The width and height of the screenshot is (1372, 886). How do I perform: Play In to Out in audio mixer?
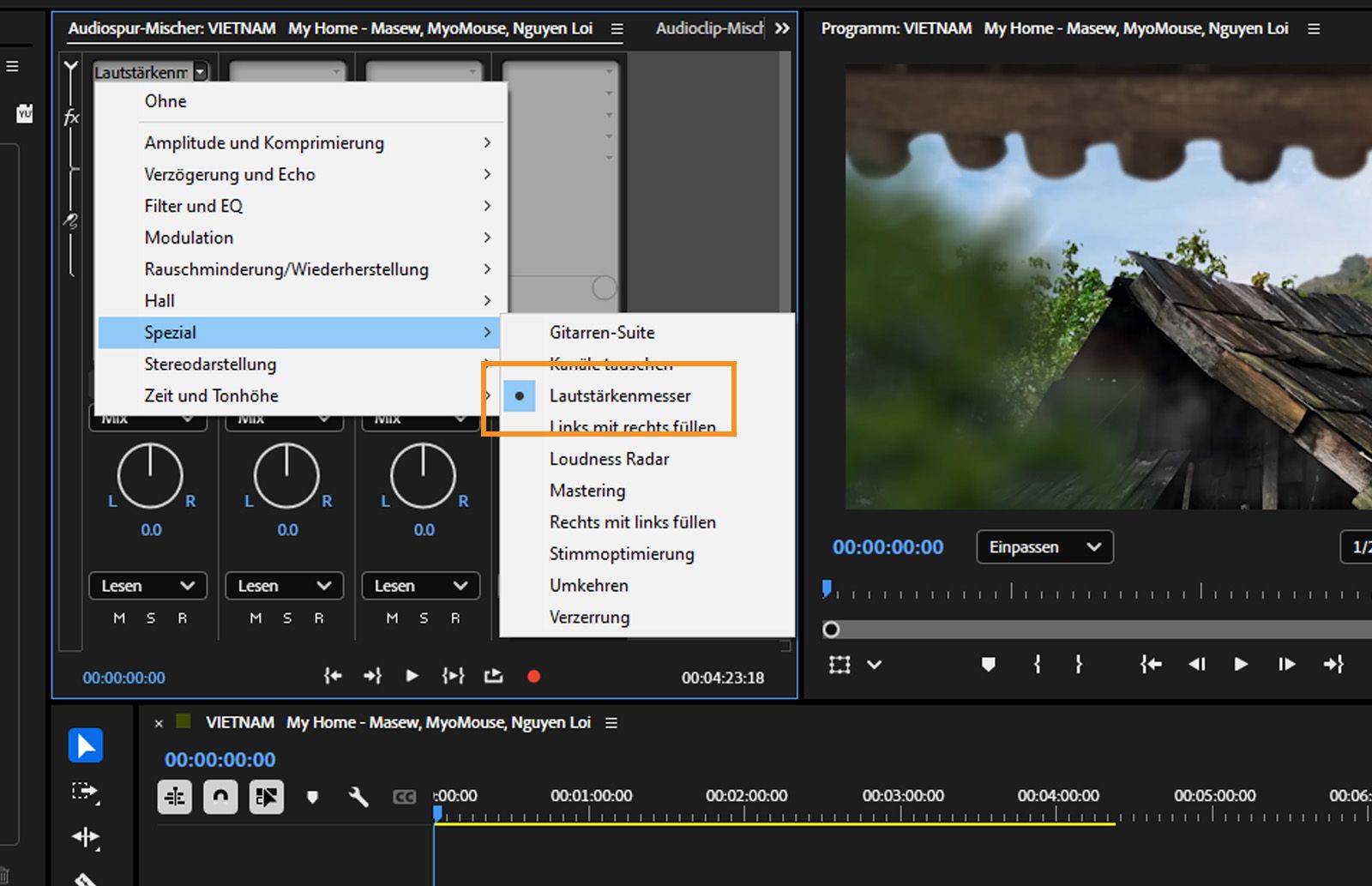coord(453,677)
